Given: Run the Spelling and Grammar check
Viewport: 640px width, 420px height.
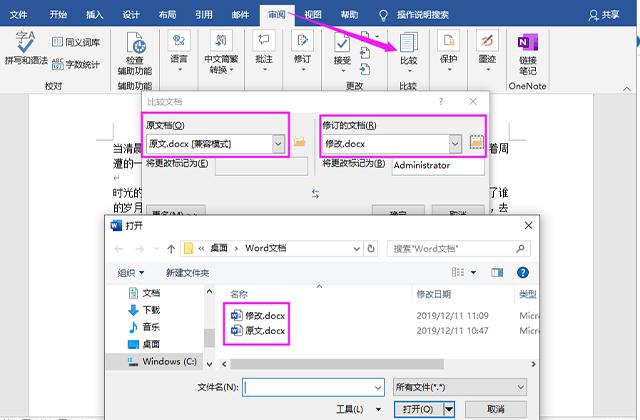Looking at the screenshot, I should 26,48.
